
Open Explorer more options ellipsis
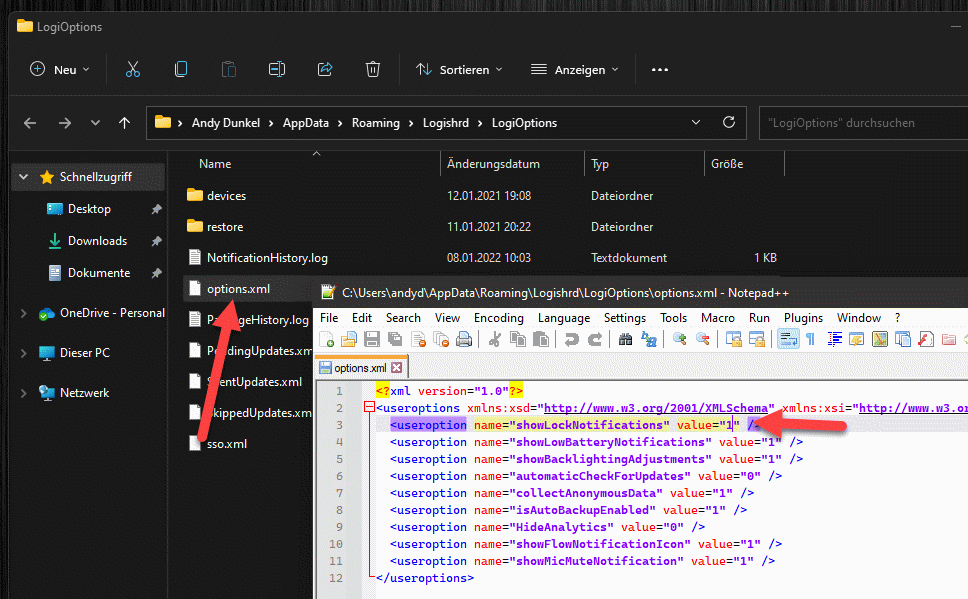pyautogui.click(x=659, y=70)
